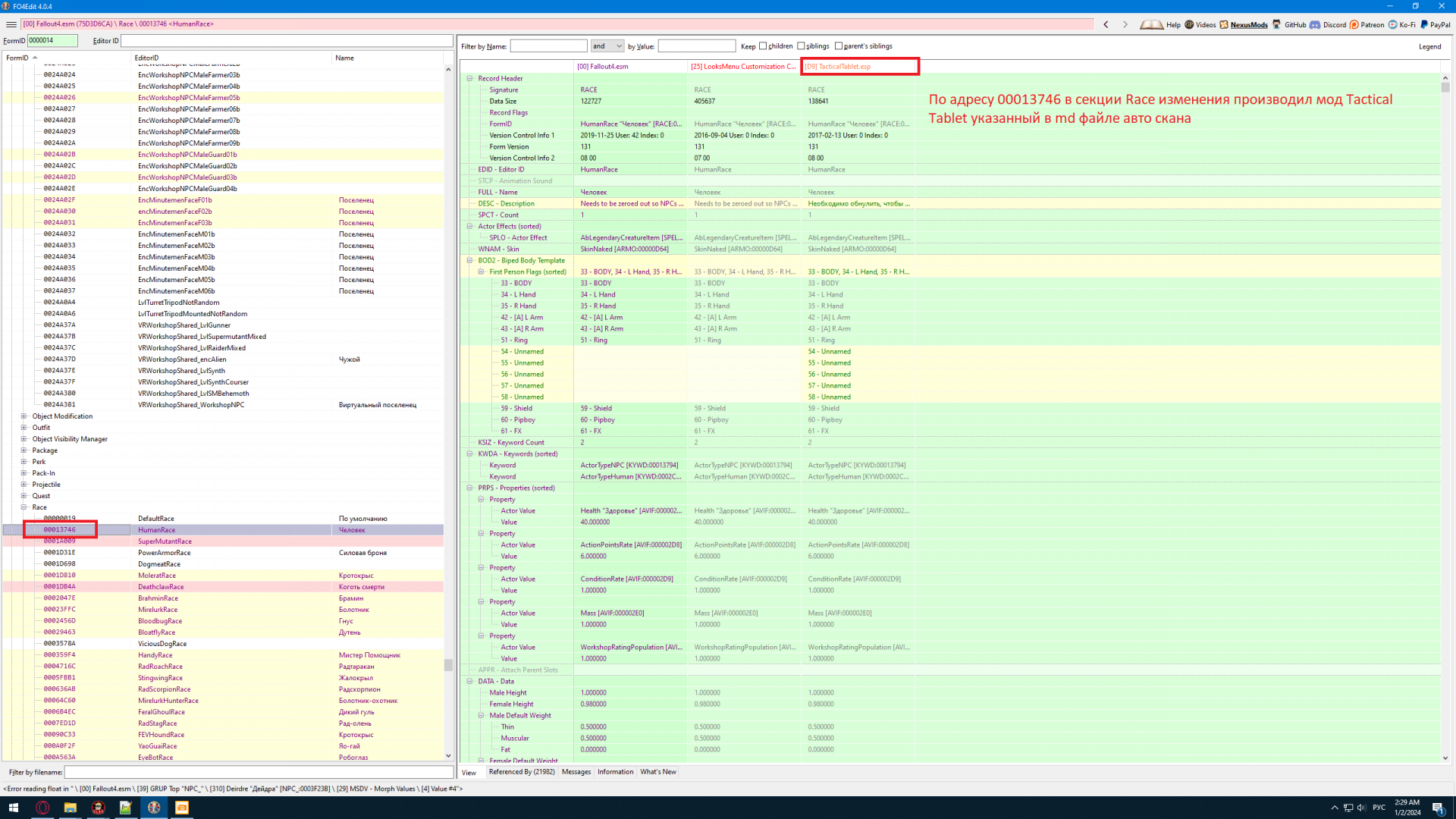Open the hamburger menu icon
The height and width of the screenshot is (819, 1456).
pyautogui.click(x=11, y=24)
